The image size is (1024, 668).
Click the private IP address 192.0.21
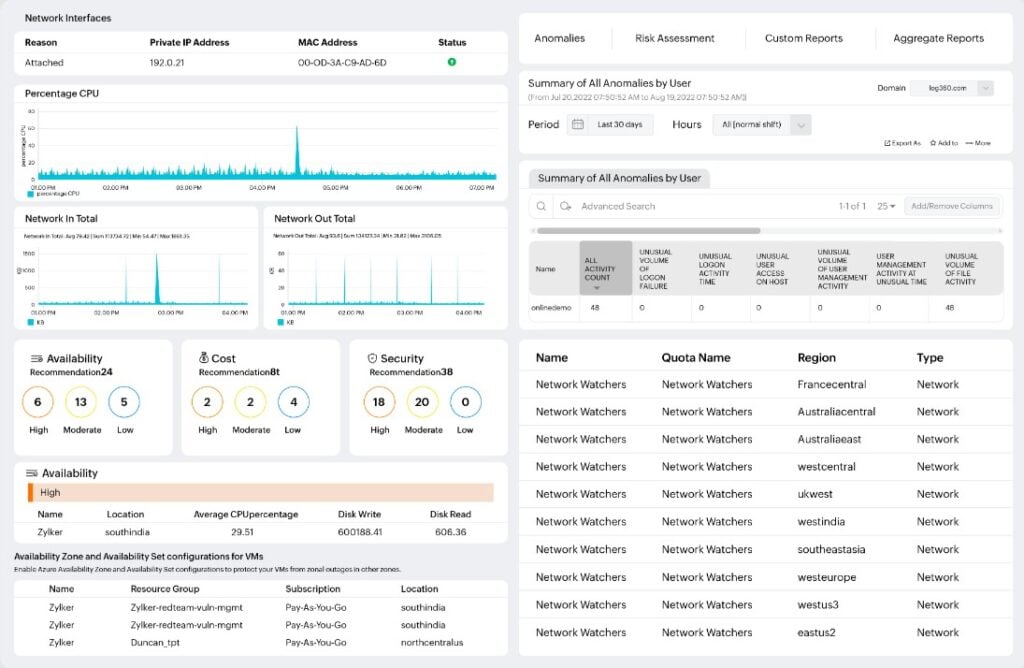pos(167,63)
